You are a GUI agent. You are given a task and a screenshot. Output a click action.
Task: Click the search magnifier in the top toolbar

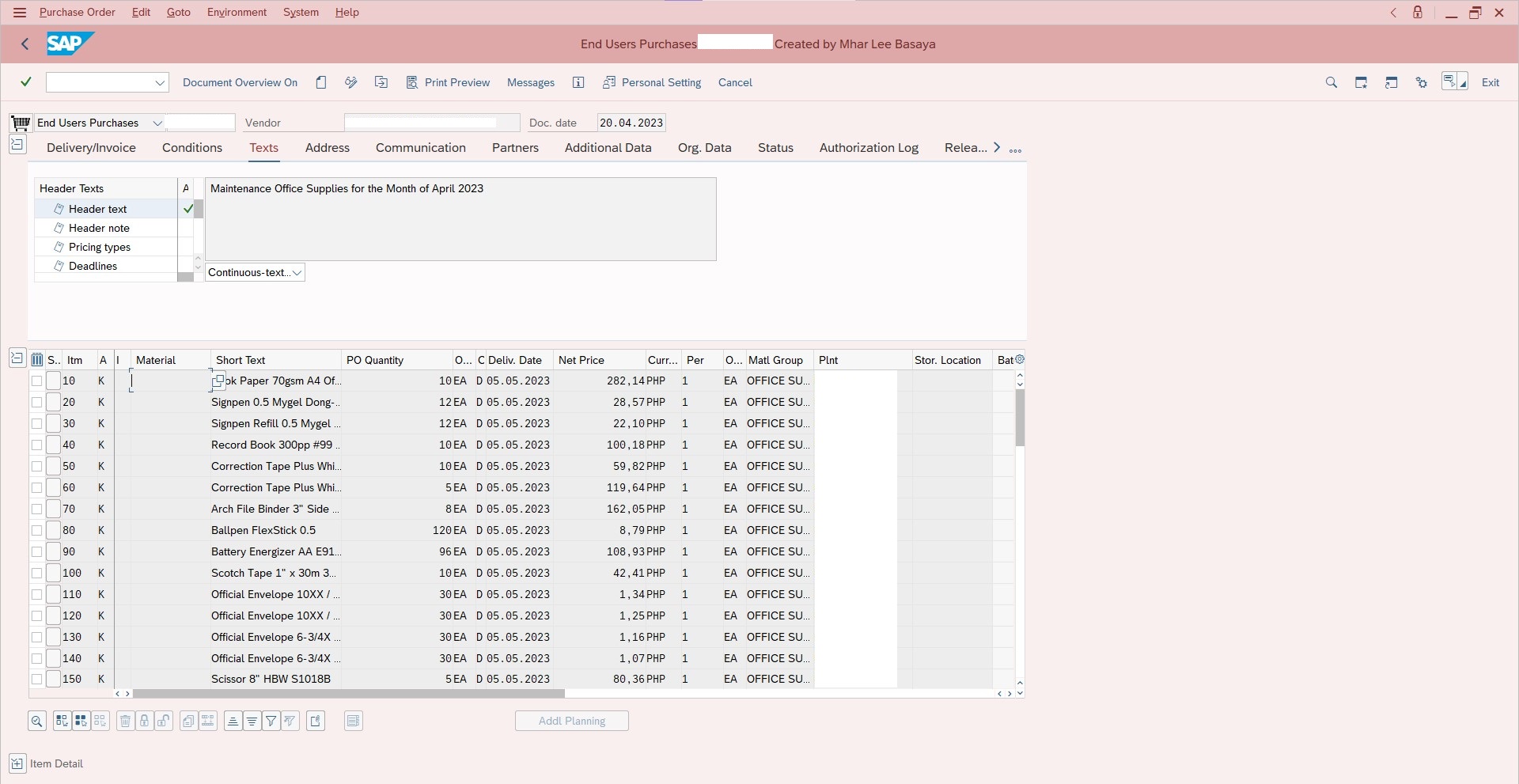pyautogui.click(x=1331, y=82)
